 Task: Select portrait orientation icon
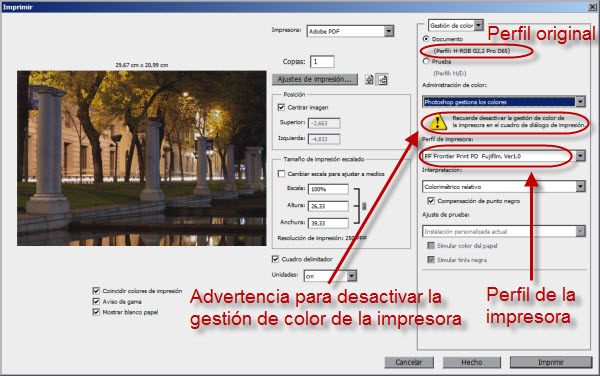tap(369, 80)
